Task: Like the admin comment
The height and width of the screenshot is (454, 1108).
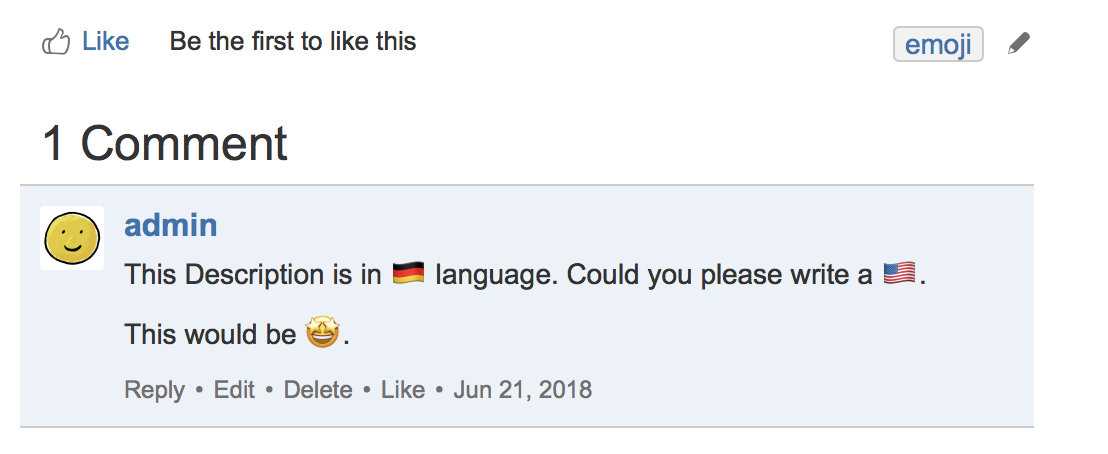Action: (x=403, y=389)
